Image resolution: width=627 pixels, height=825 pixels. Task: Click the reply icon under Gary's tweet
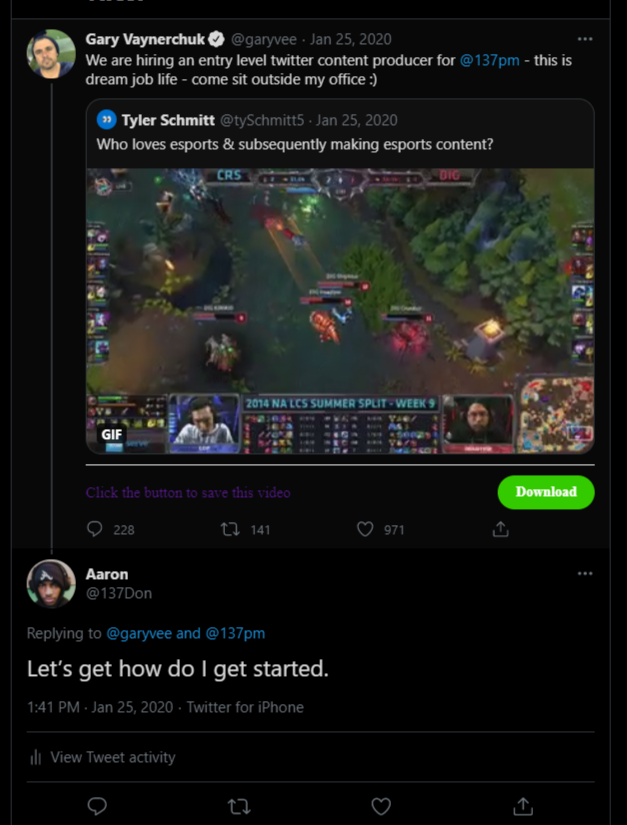pos(95,529)
